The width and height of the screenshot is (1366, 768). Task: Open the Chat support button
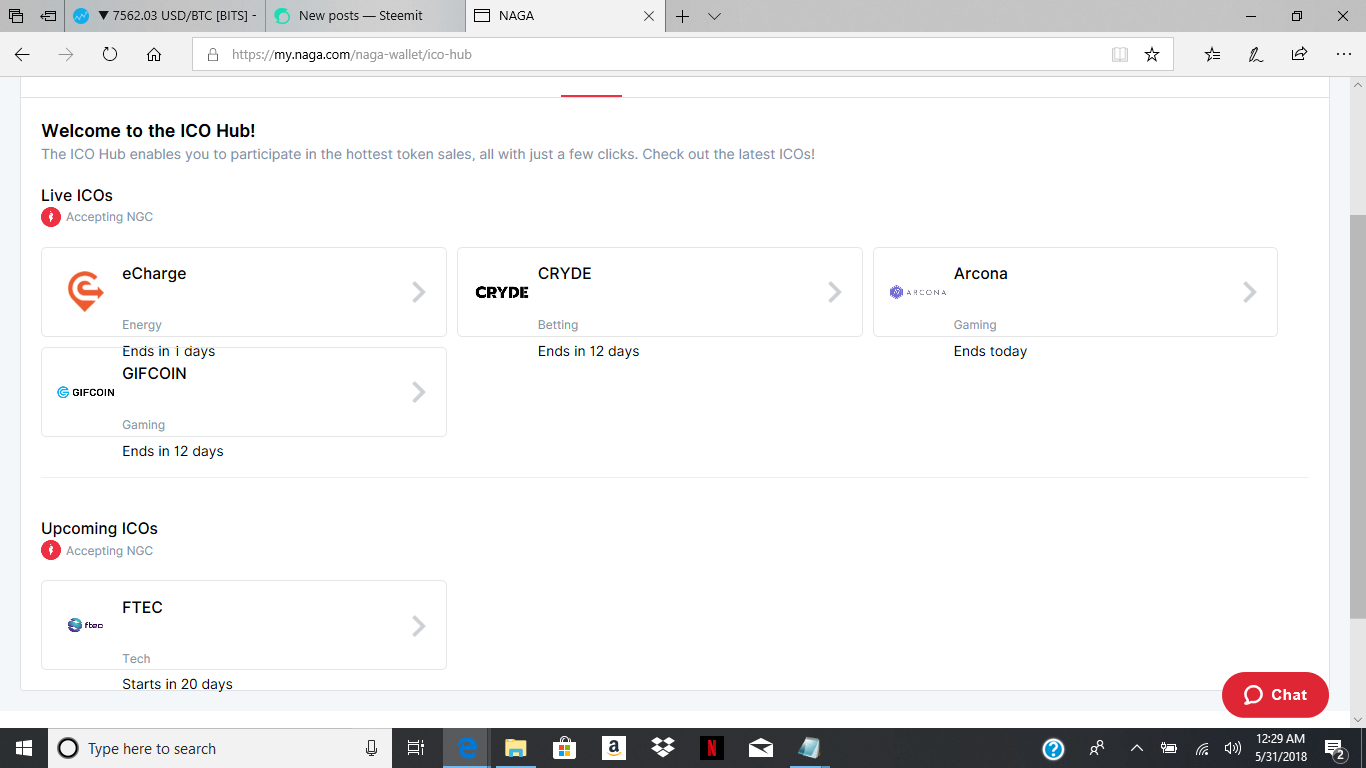(1275, 695)
